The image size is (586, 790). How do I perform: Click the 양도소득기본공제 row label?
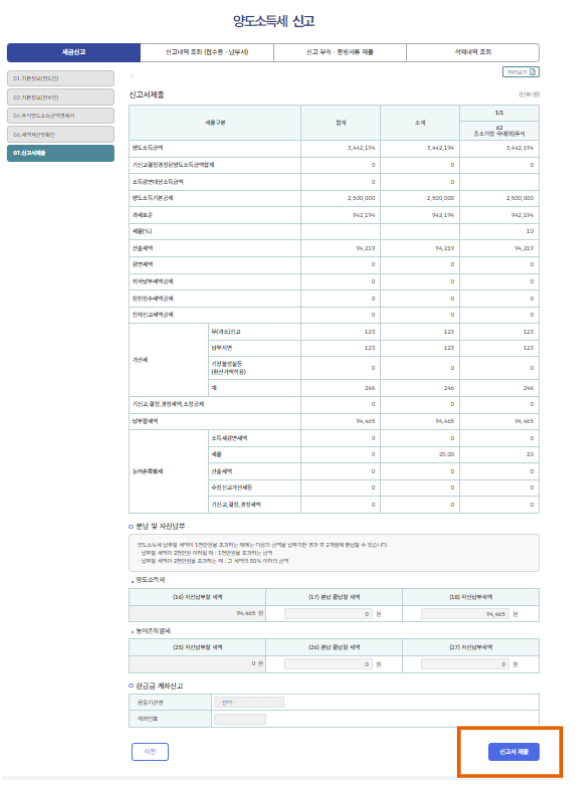pyautogui.click(x=153, y=198)
